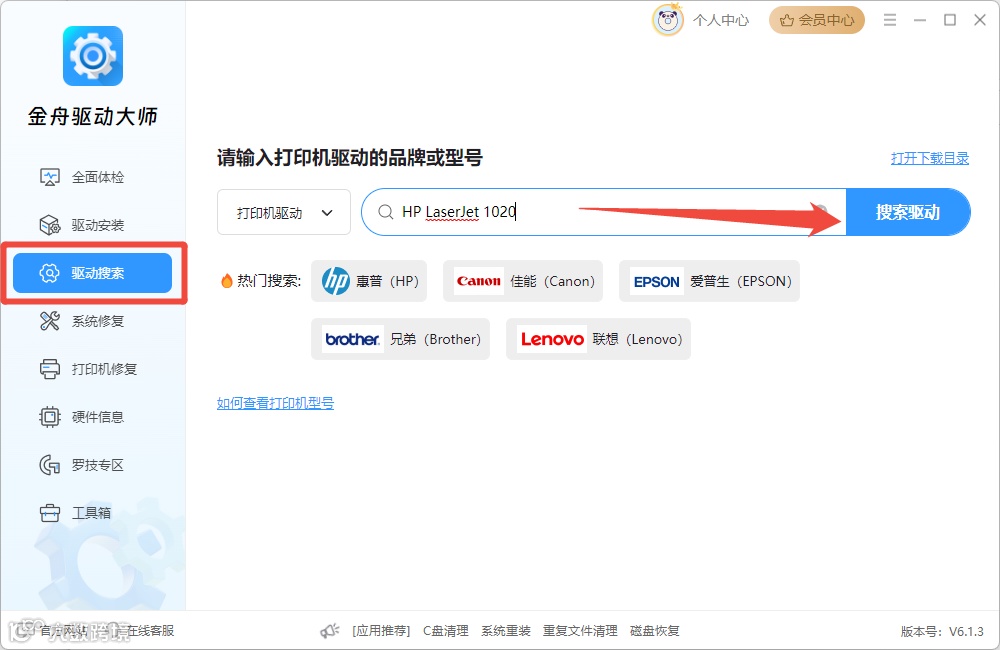Minimize the driver master window
Screen dimensions: 1000x650
tap(920, 20)
